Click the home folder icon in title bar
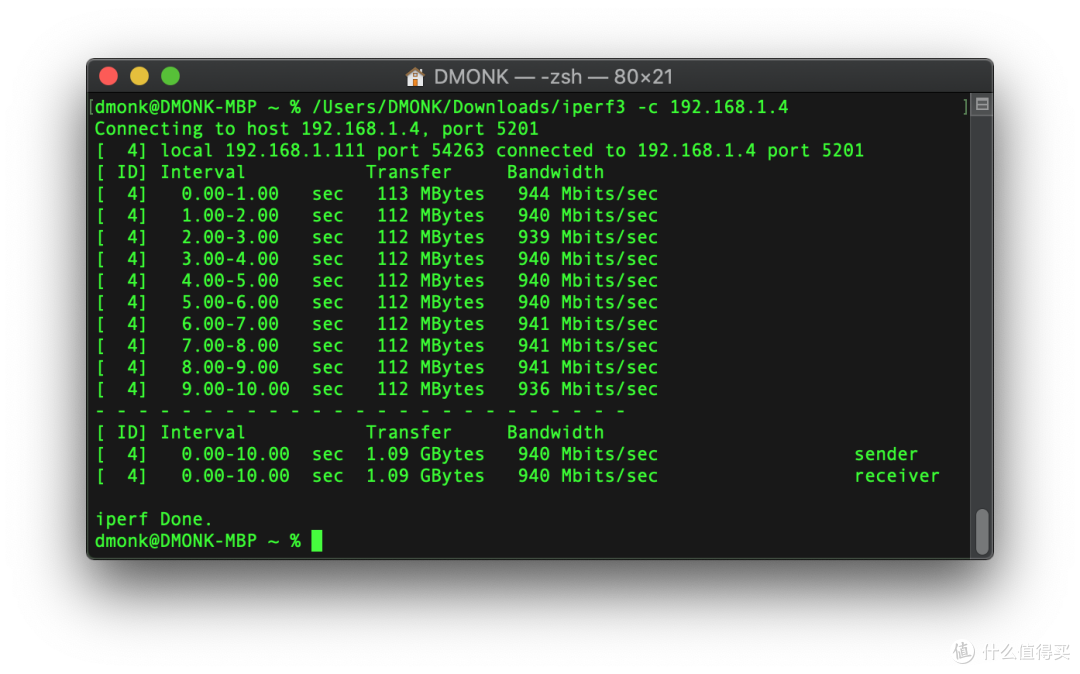Screen dimensions: 1080x674 (x=415, y=76)
